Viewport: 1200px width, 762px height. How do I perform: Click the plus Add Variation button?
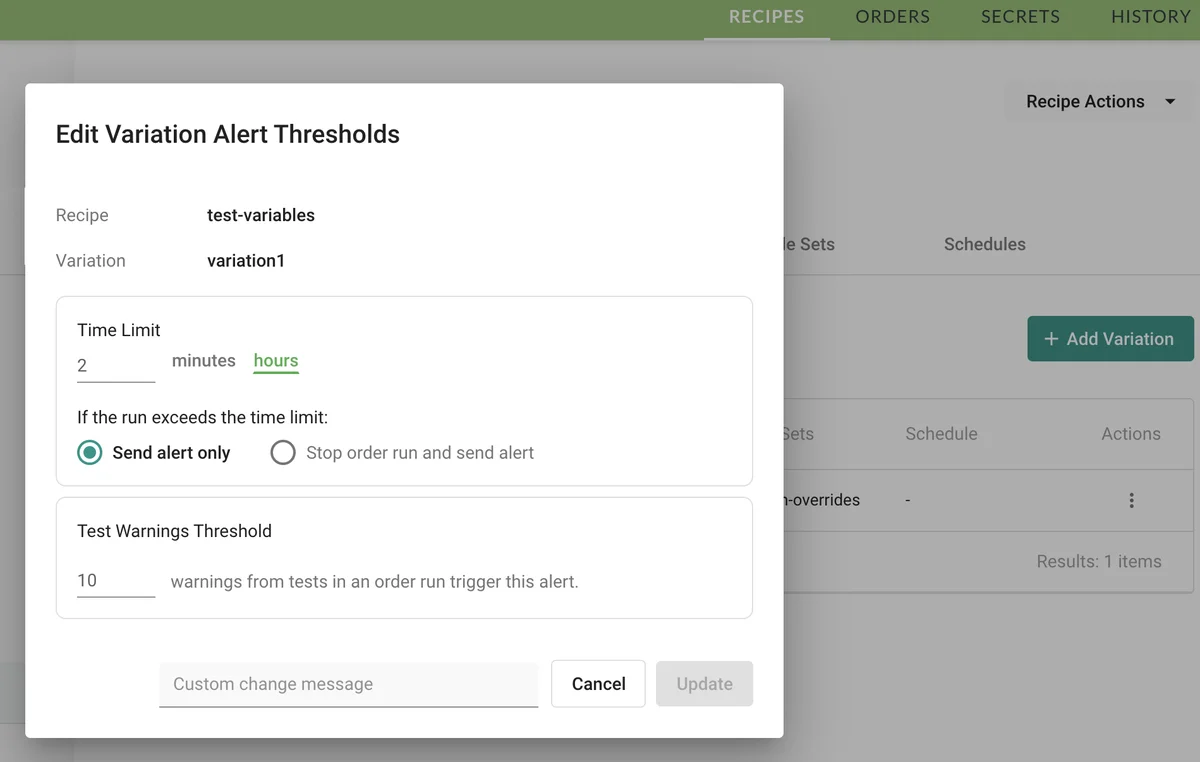point(1110,339)
